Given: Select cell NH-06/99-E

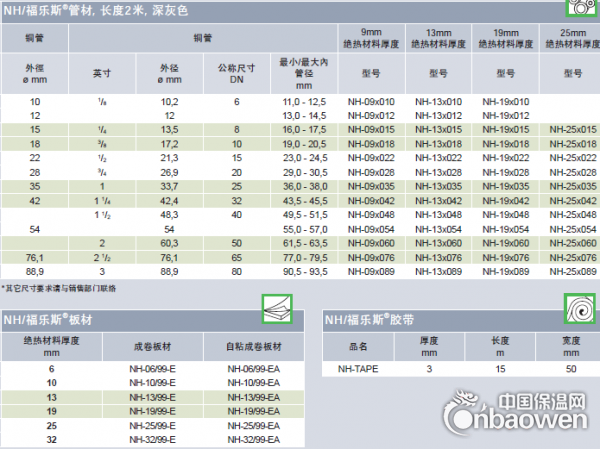Looking at the screenshot, I should [152, 369].
